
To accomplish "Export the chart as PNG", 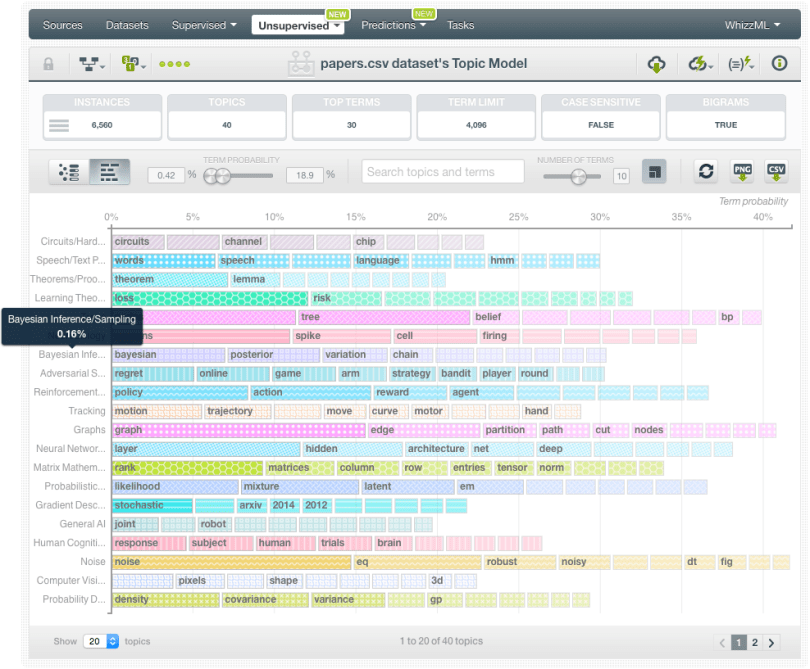I will [742, 172].
